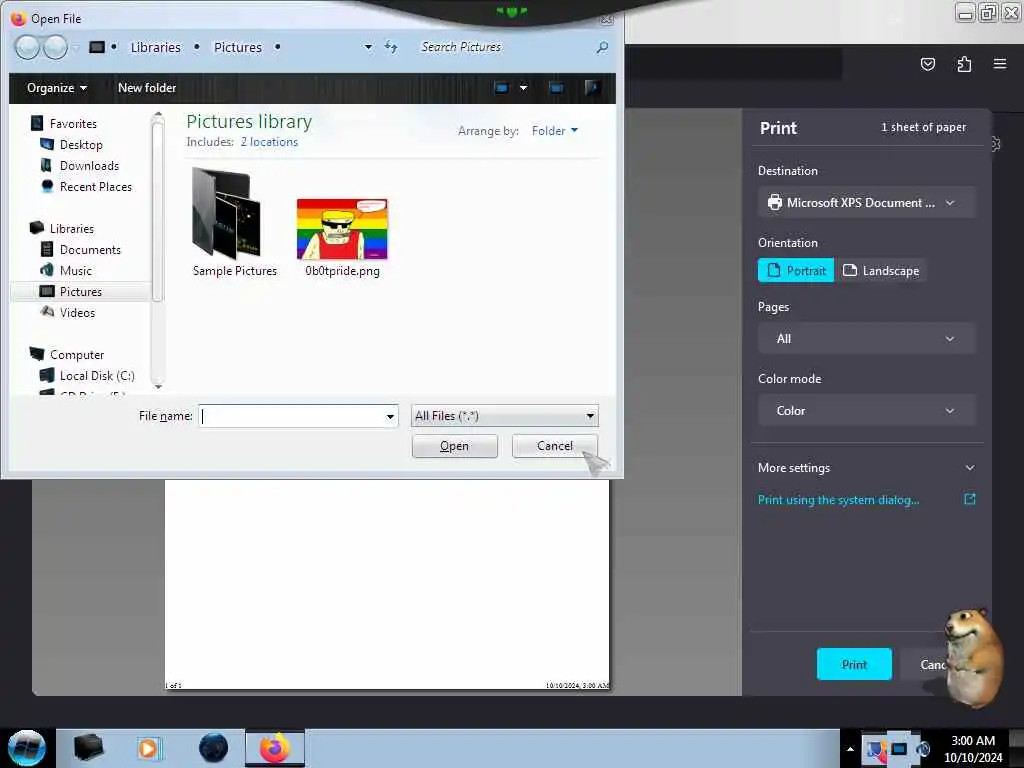Select the 0b0tpride.png image file
Image resolution: width=1024 pixels, height=768 pixels.
[342, 238]
